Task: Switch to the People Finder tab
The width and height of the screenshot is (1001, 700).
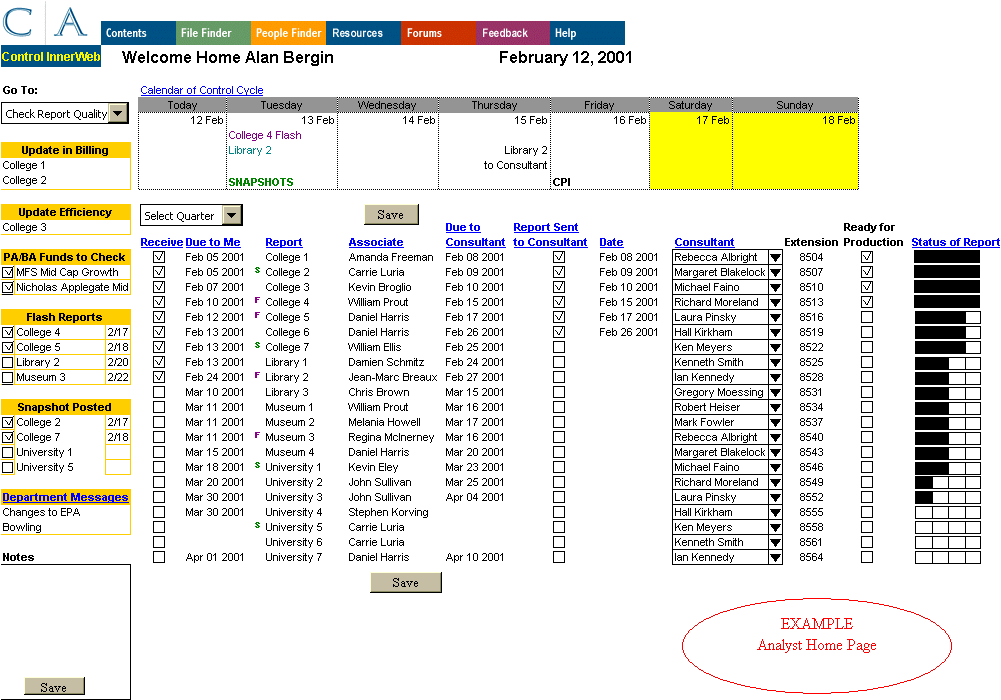Action: pyautogui.click(x=289, y=33)
